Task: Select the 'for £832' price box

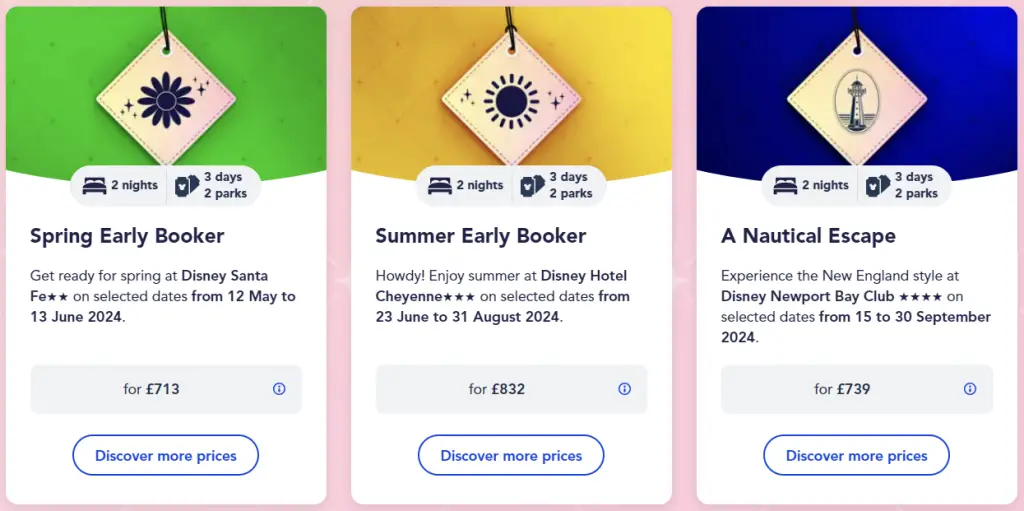Action: coord(511,389)
